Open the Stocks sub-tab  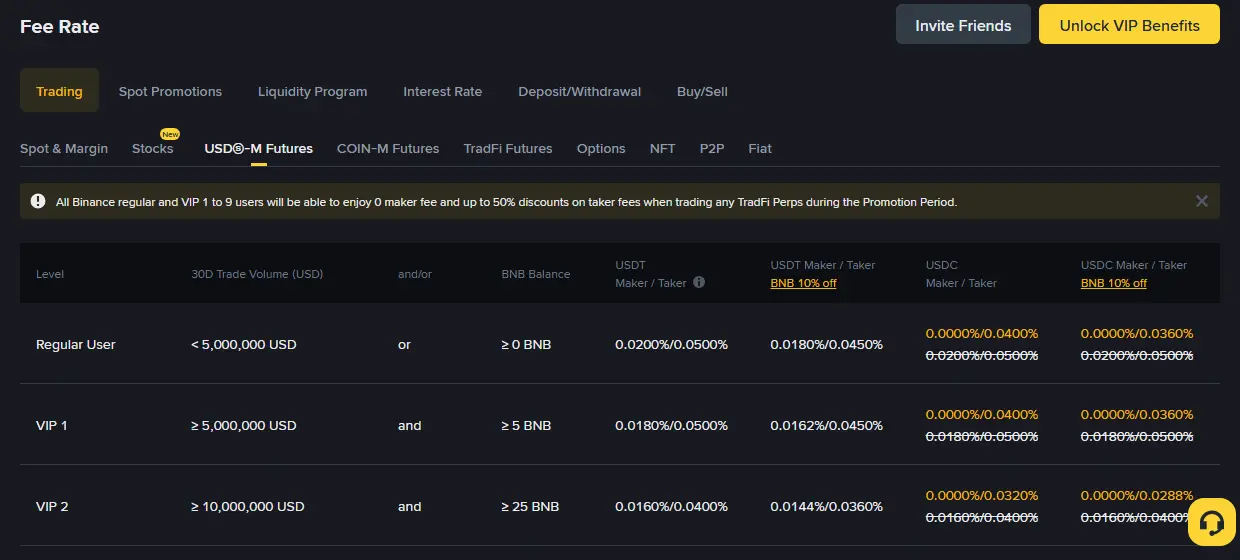coord(152,148)
